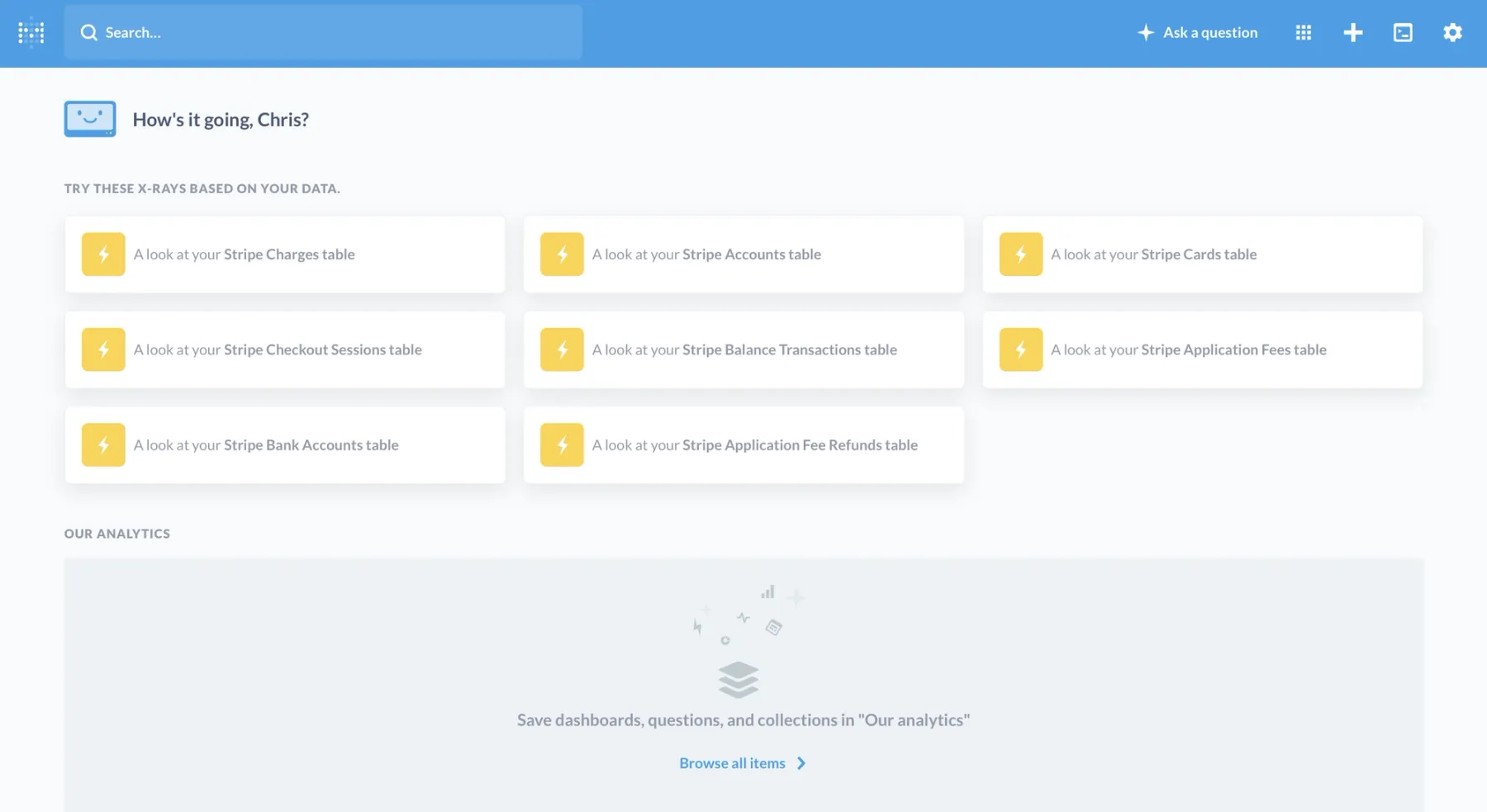Open the Stripe Checkout Sessions table x-ray
Viewport: 1487px width, 812px height.
click(284, 349)
